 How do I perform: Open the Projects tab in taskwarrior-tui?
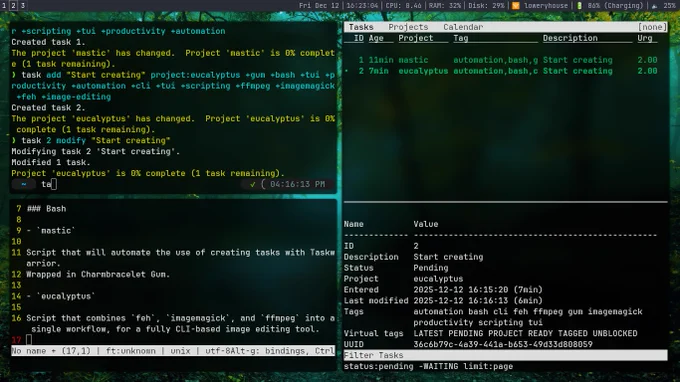coord(408,27)
